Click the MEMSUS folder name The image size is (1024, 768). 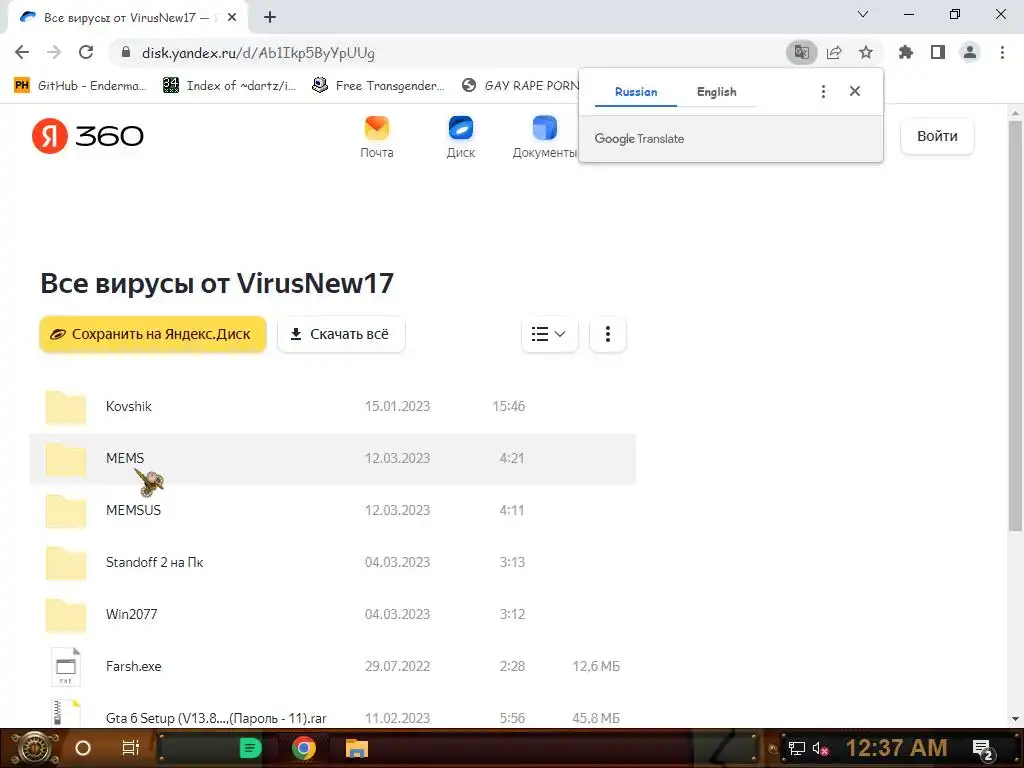(x=133, y=510)
